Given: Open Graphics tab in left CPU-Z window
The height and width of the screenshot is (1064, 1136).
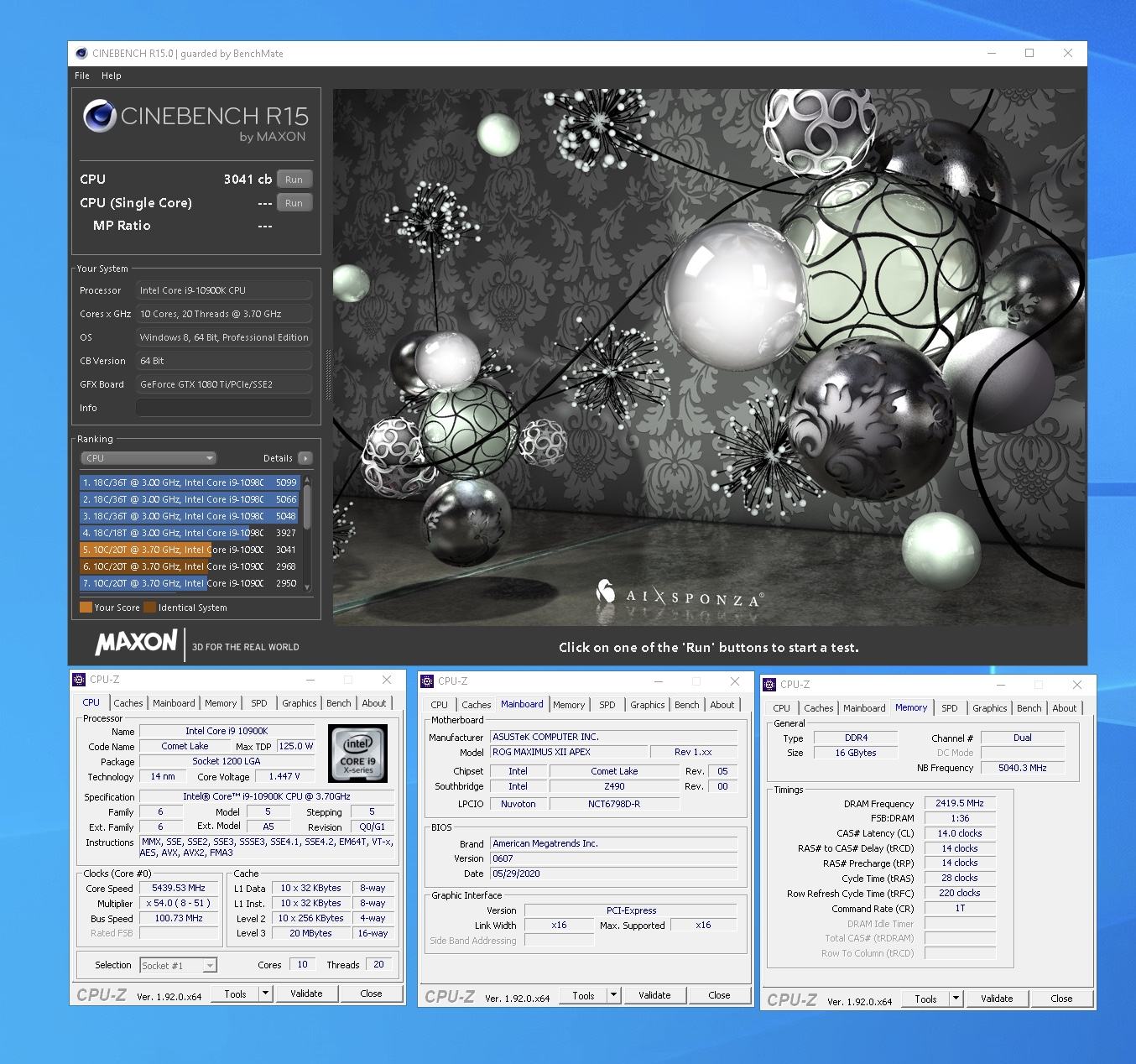Looking at the screenshot, I should (300, 703).
